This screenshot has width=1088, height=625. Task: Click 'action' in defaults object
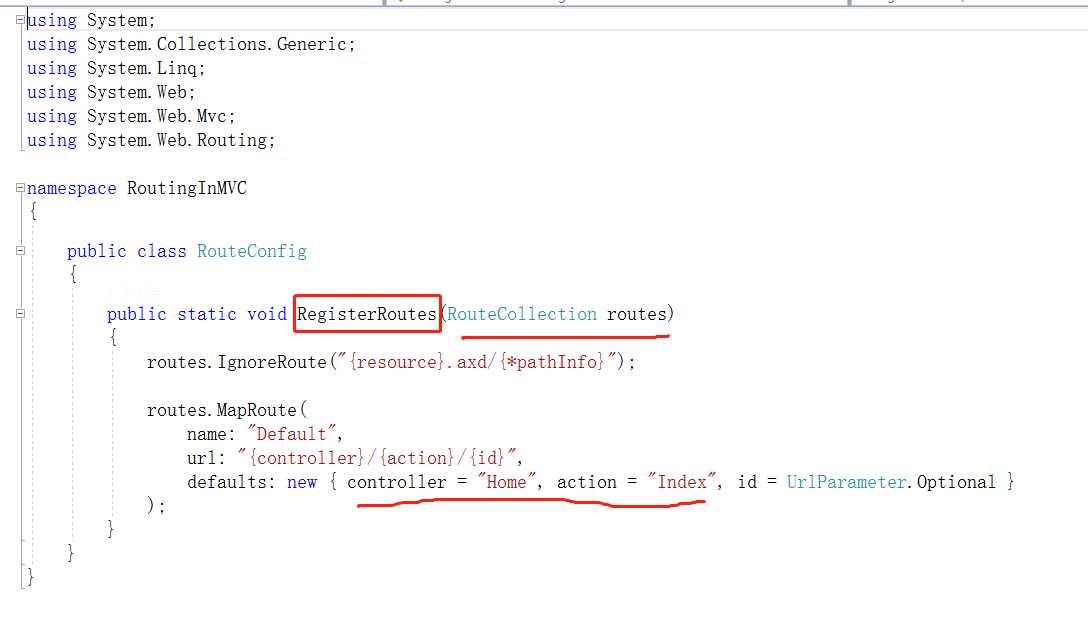(587, 482)
